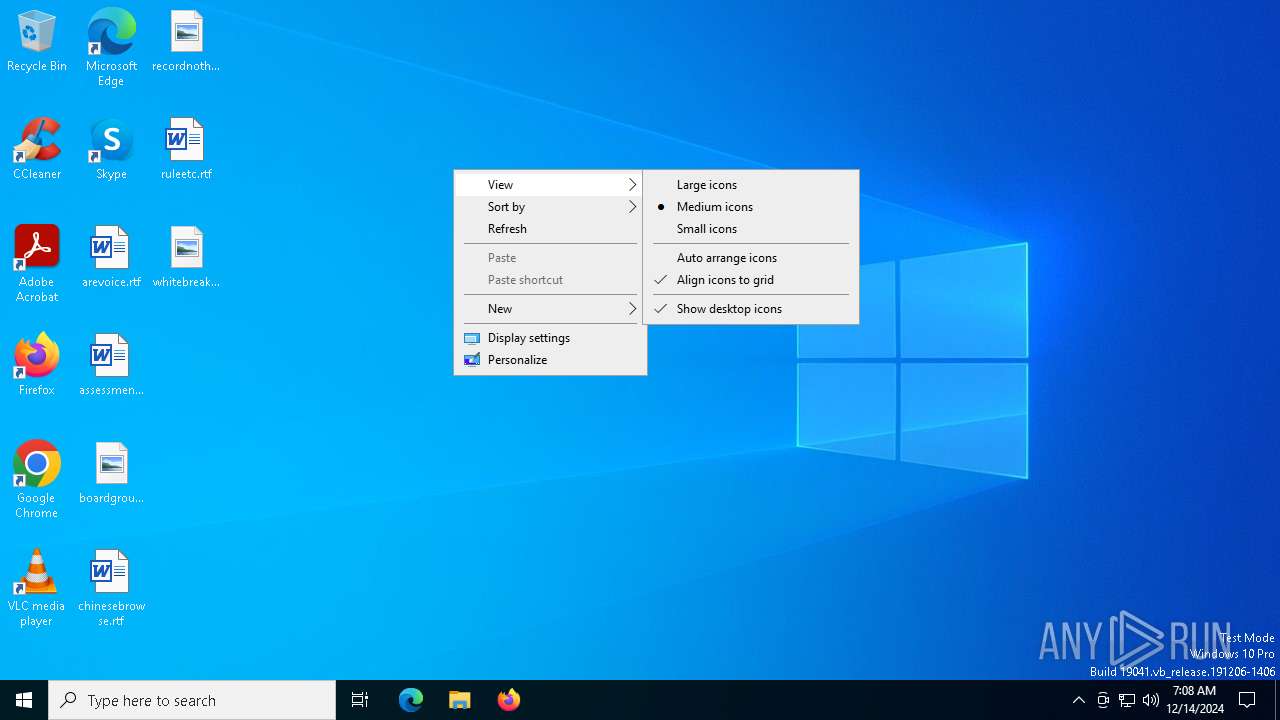Image resolution: width=1280 pixels, height=720 pixels.
Task: Select the CCleaner desktop shortcut
Action: tap(37, 150)
